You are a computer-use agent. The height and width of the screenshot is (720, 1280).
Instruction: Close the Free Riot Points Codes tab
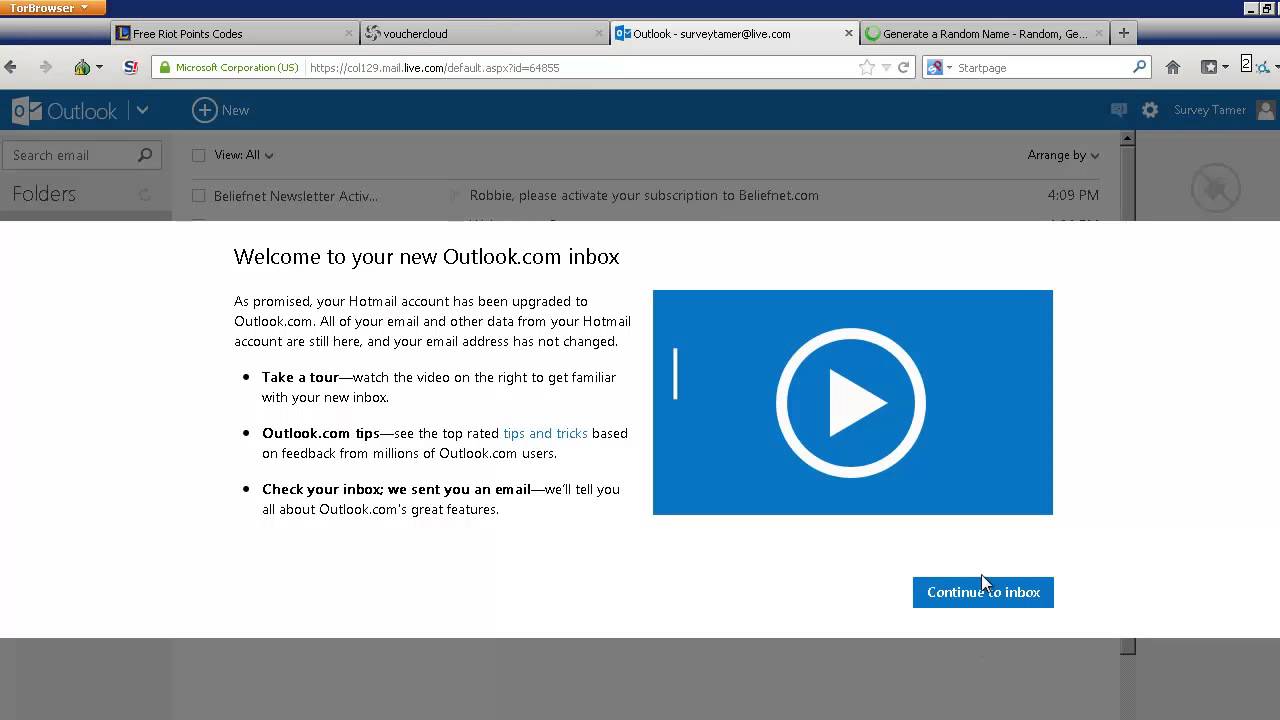(x=349, y=33)
